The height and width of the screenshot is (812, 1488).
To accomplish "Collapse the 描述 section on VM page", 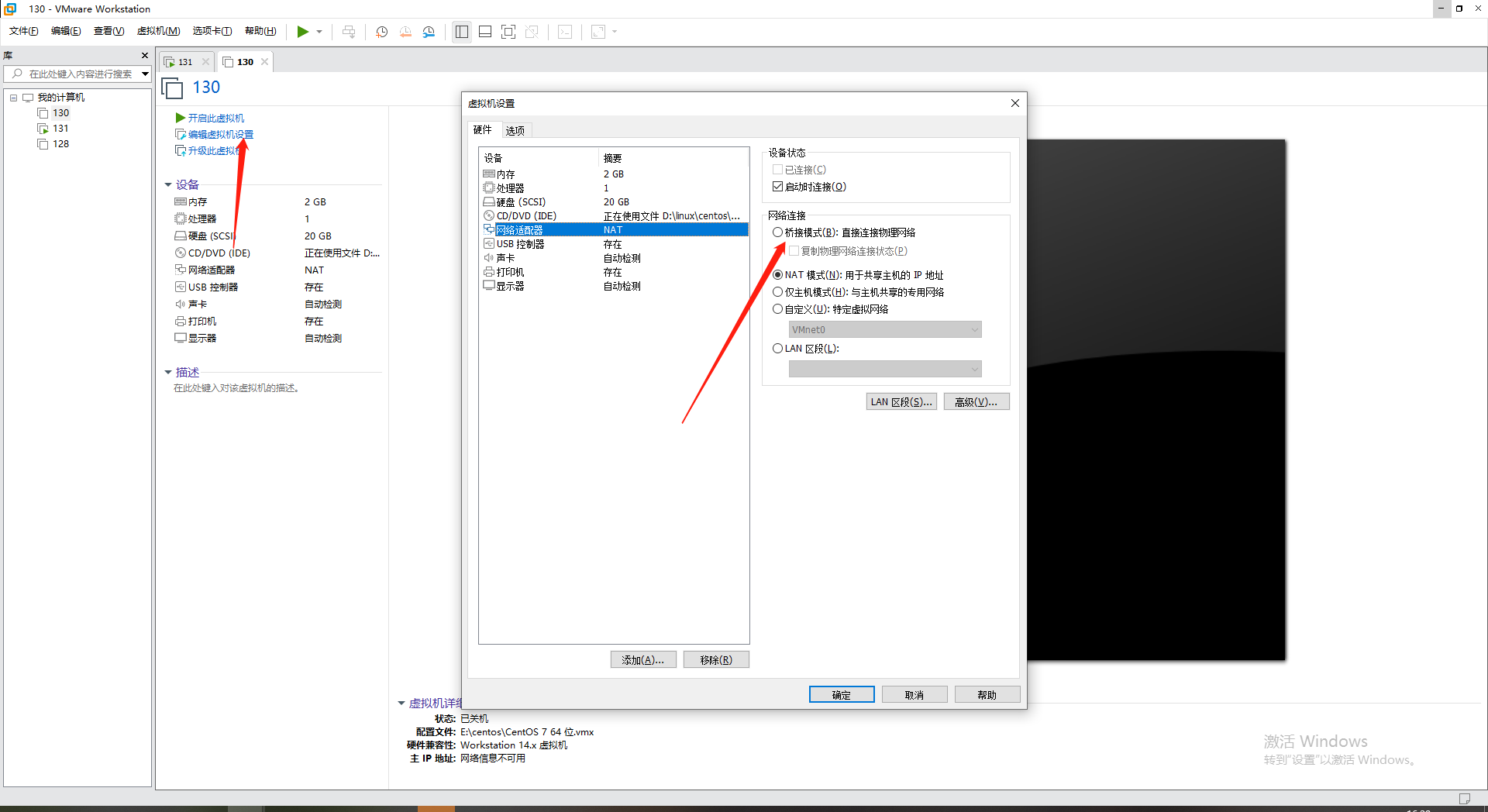I will tap(168, 373).
